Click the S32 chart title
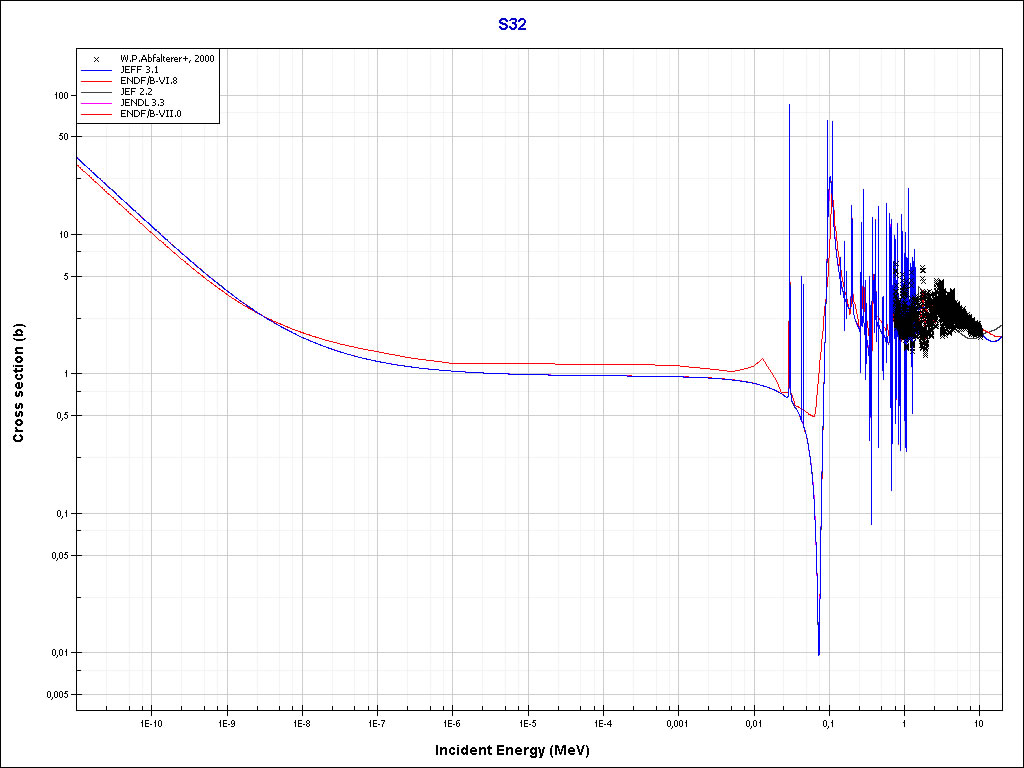The height and width of the screenshot is (768, 1024). point(512,25)
